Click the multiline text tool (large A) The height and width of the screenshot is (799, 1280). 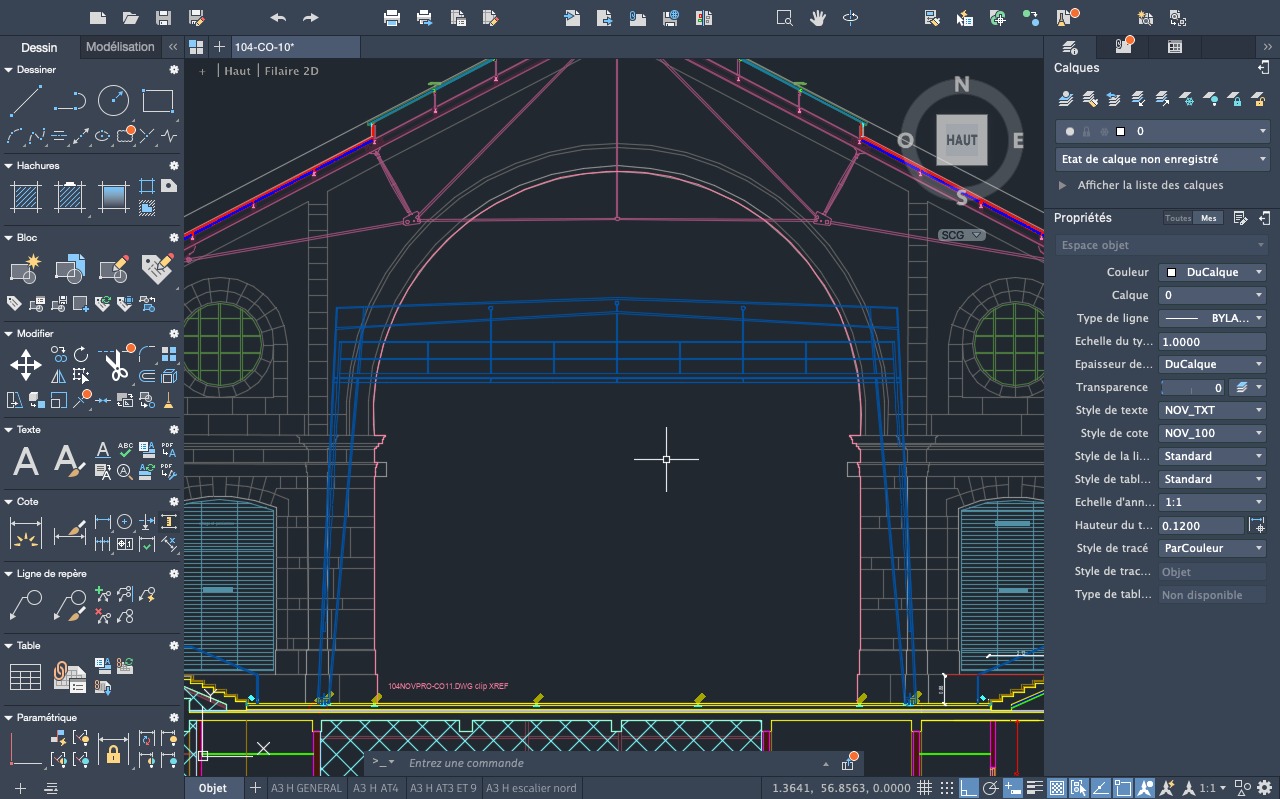[26, 461]
